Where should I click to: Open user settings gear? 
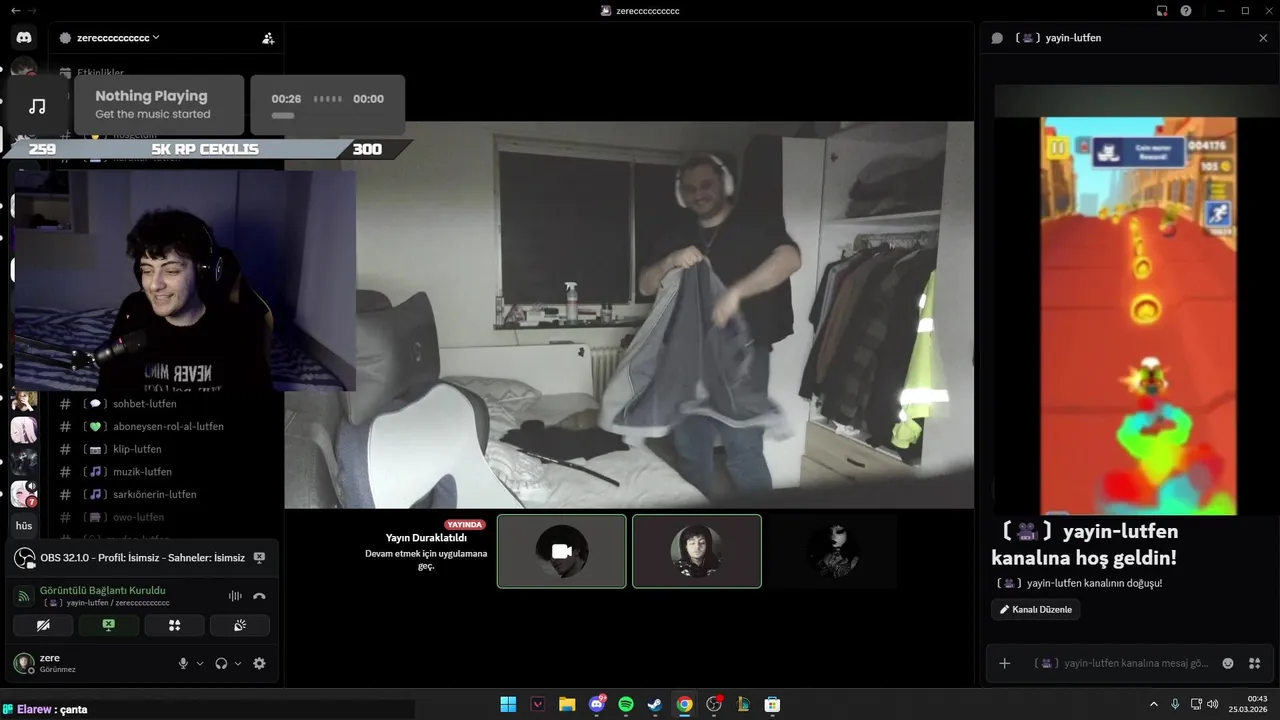[259, 663]
